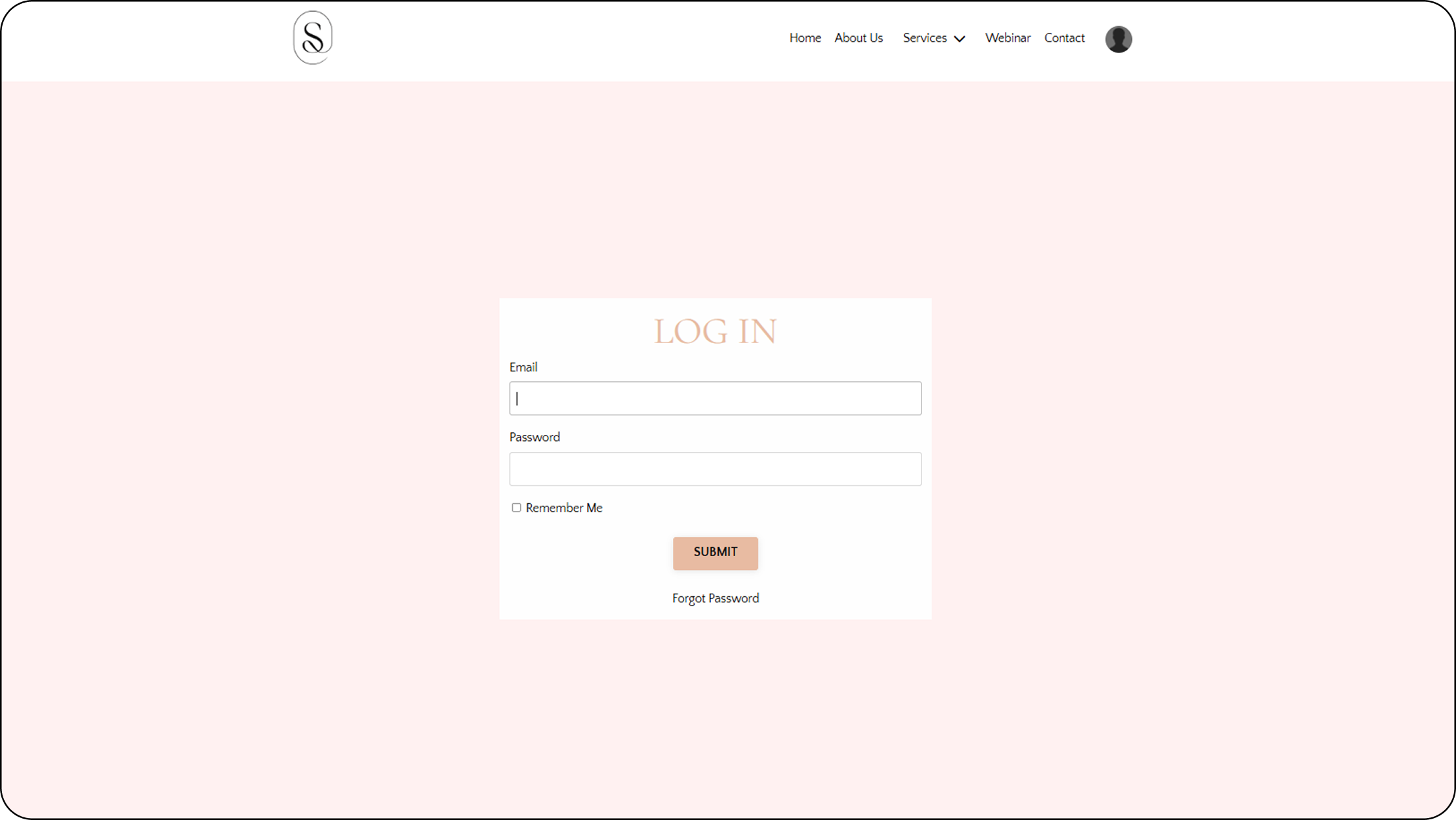Open the About Us page

point(859,38)
